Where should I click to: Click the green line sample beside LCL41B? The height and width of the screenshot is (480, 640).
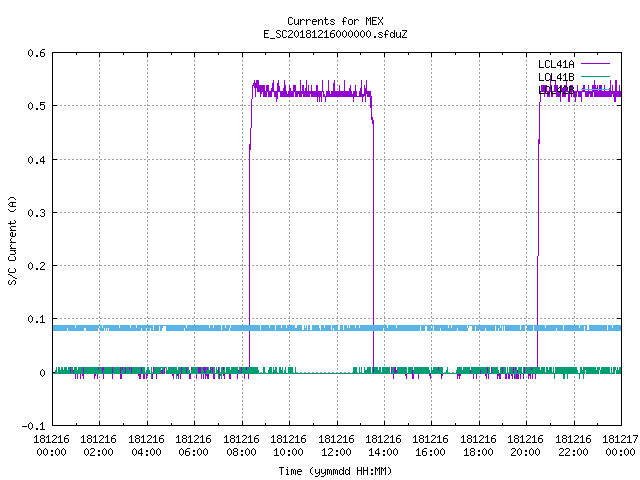[595, 76]
